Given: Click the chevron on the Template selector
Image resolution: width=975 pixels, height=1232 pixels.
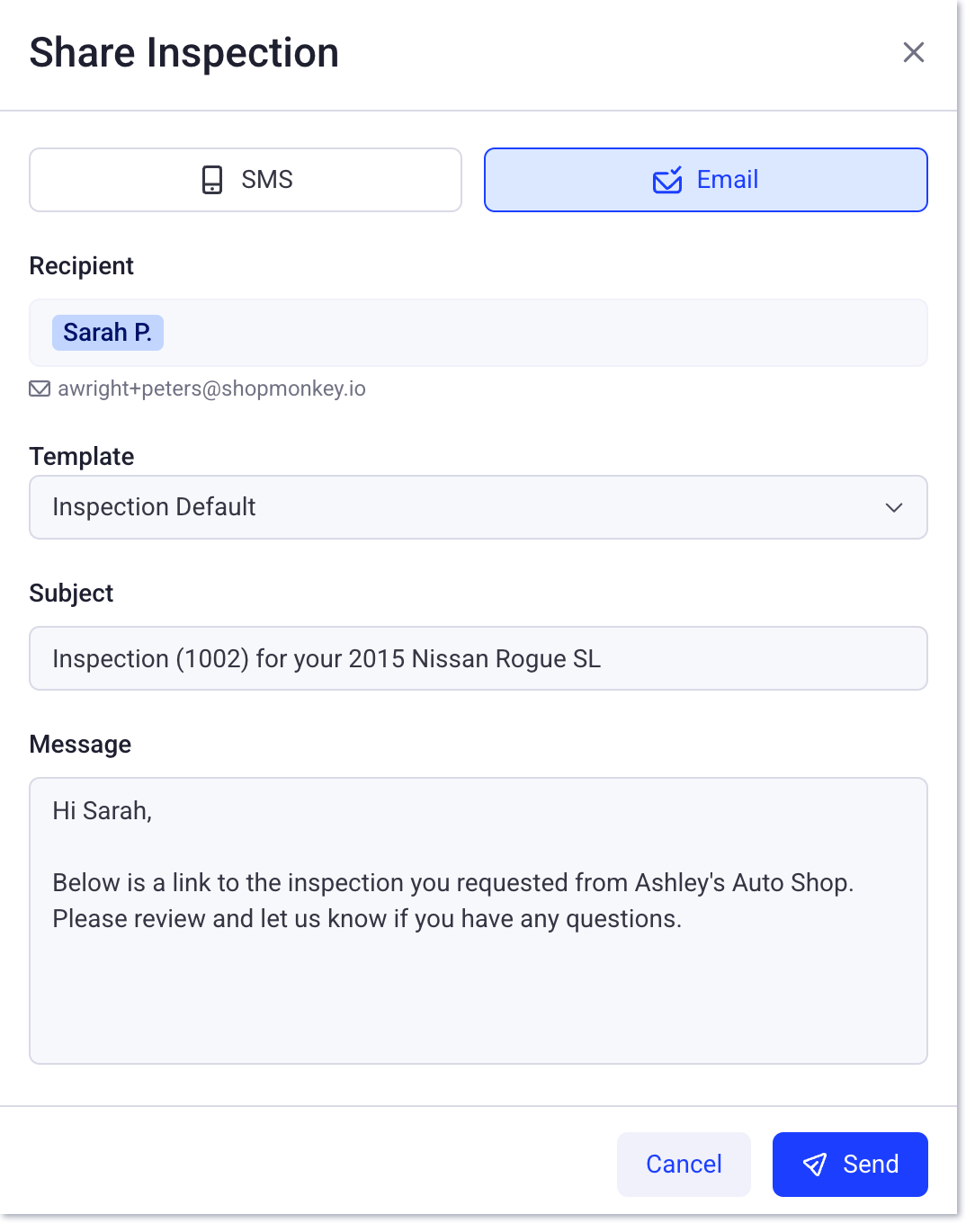Looking at the screenshot, I should (895, 507).
